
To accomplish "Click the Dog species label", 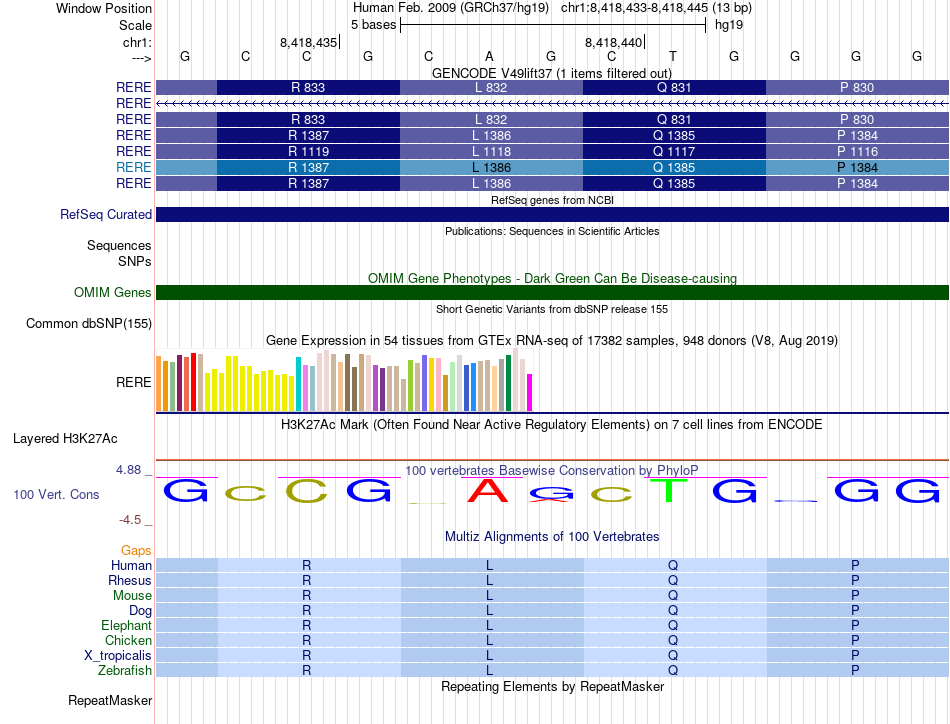I will [x=140, y=611].
